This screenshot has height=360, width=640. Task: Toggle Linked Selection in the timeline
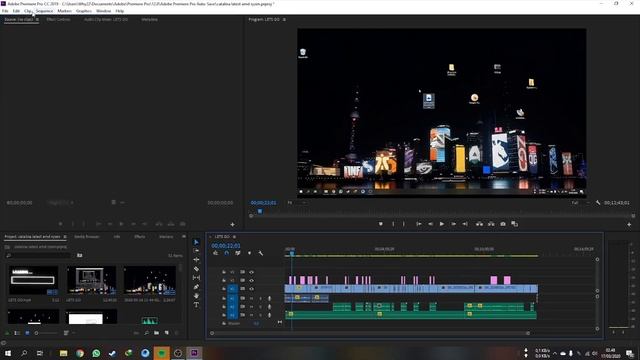238,253
